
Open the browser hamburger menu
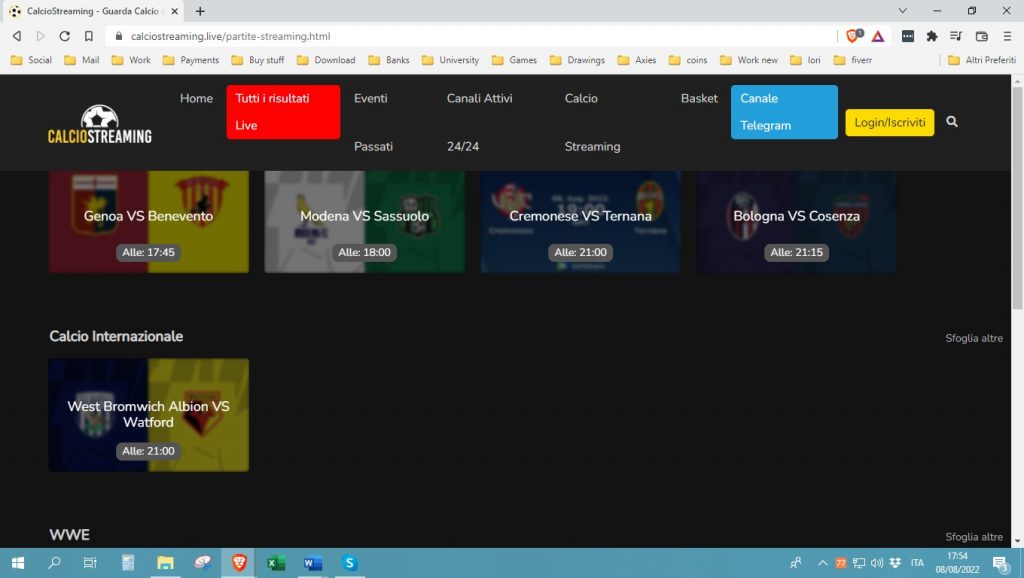tap(1007, 35)
